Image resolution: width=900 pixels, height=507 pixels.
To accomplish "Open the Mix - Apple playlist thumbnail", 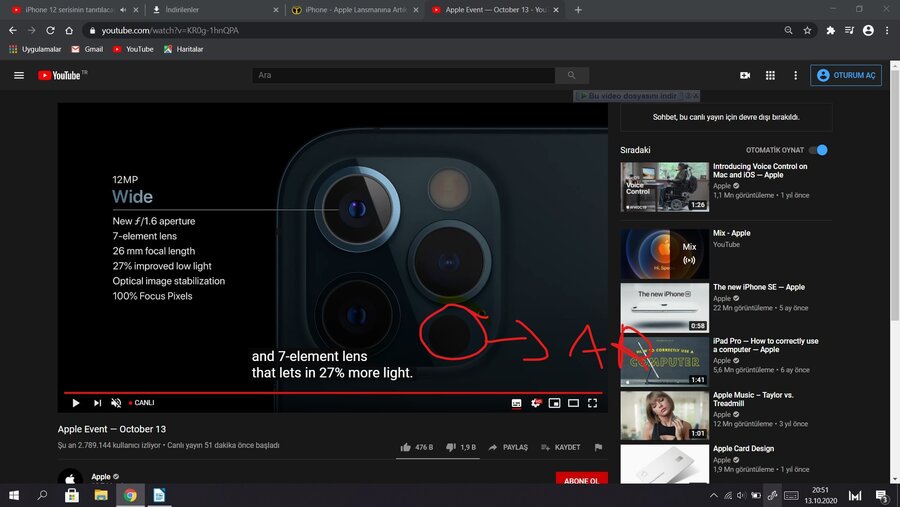I will tap(665, 254).
